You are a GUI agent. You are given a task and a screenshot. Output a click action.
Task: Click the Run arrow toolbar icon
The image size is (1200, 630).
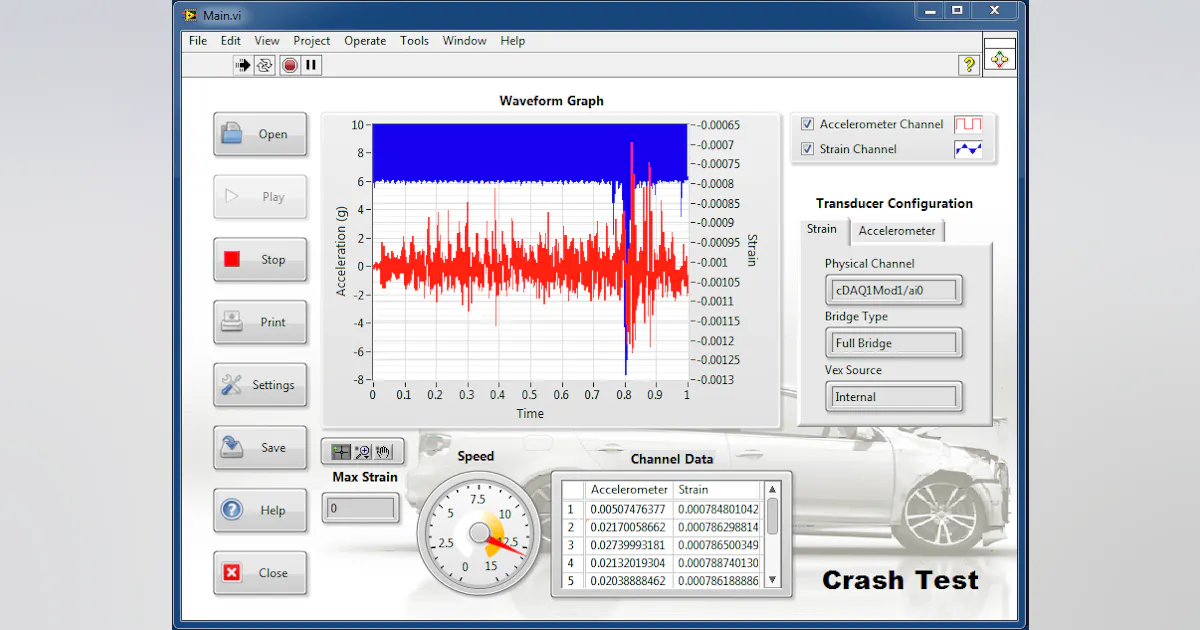[242, 65]
